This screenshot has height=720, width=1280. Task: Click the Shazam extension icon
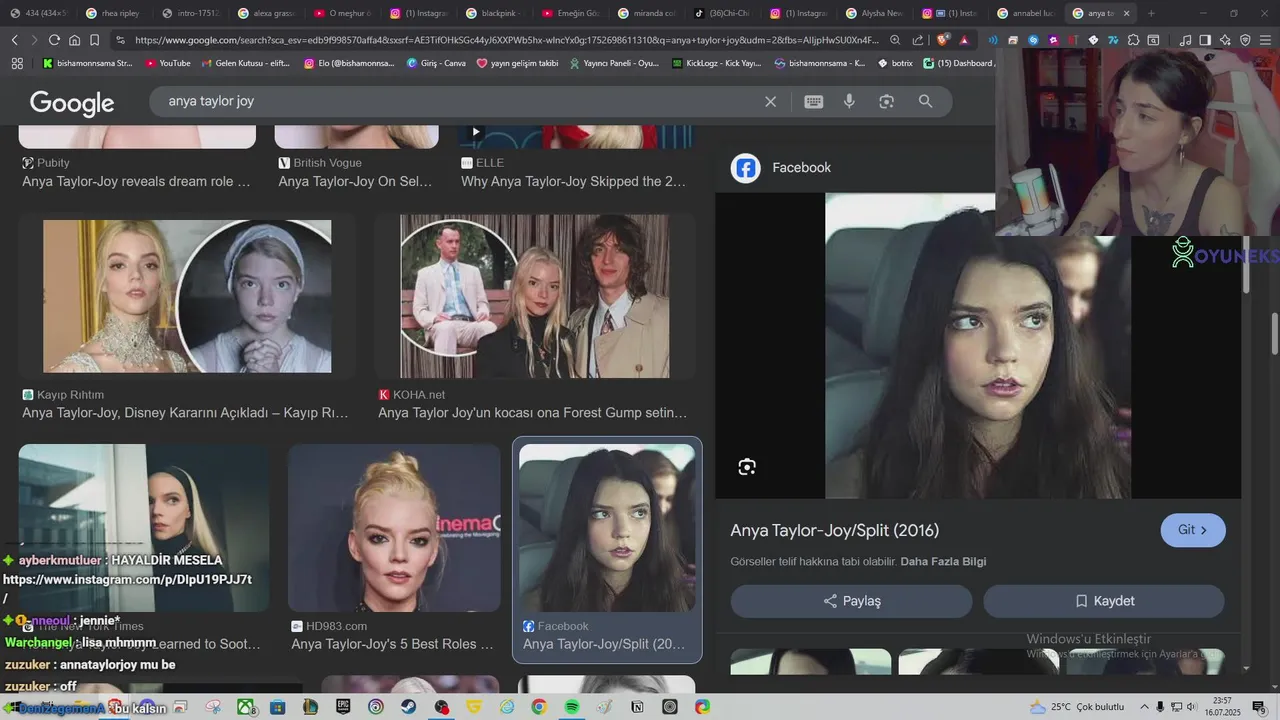coord(1033,40)
